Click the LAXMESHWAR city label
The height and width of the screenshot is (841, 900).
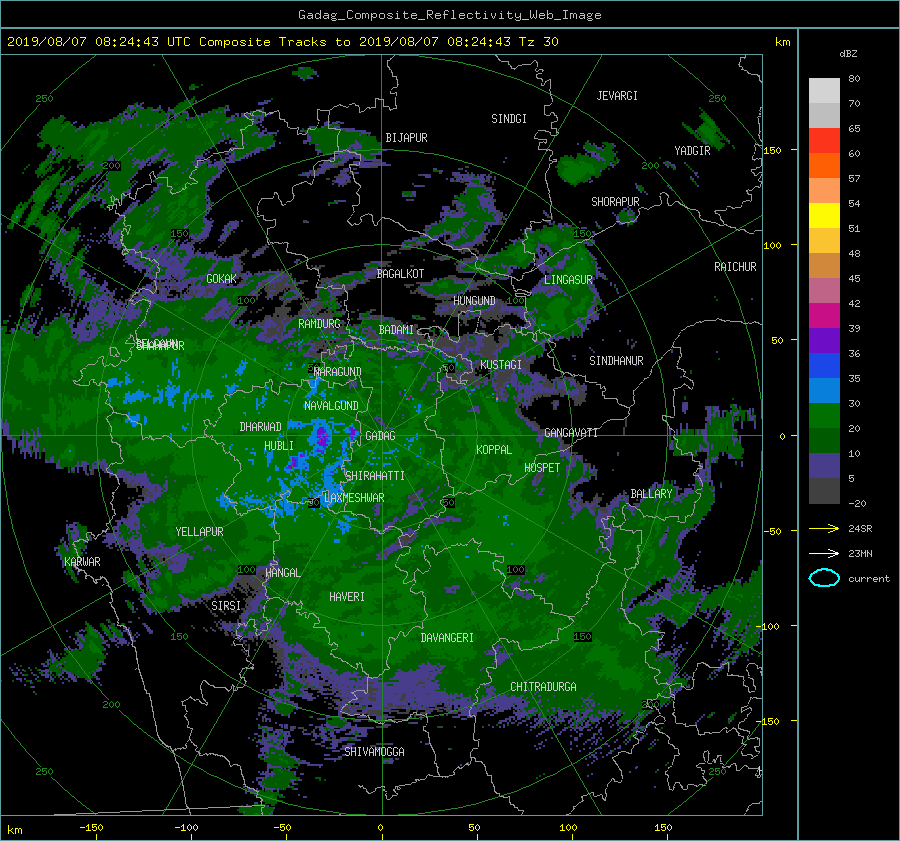pyautogui.click(x=354, y=498)
